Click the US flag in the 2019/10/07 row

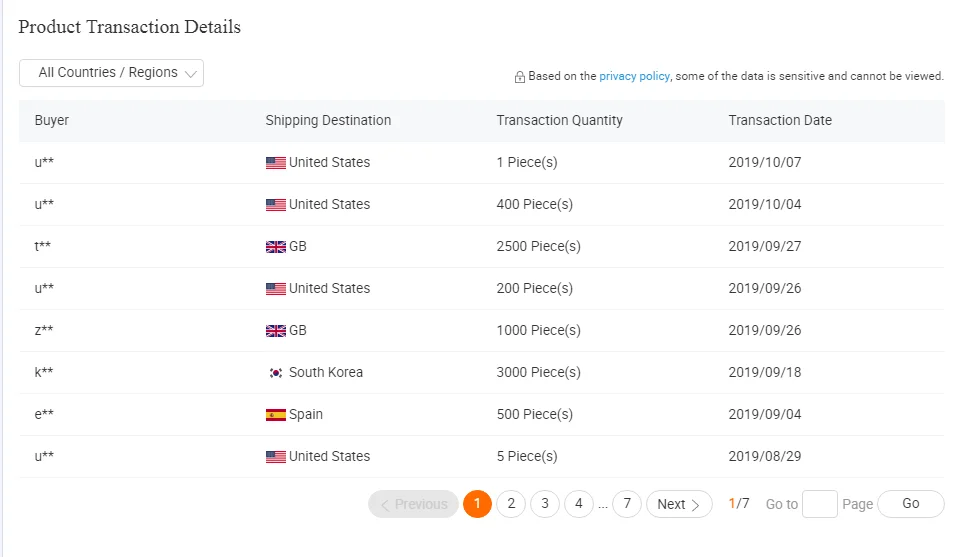coord(276,163)
